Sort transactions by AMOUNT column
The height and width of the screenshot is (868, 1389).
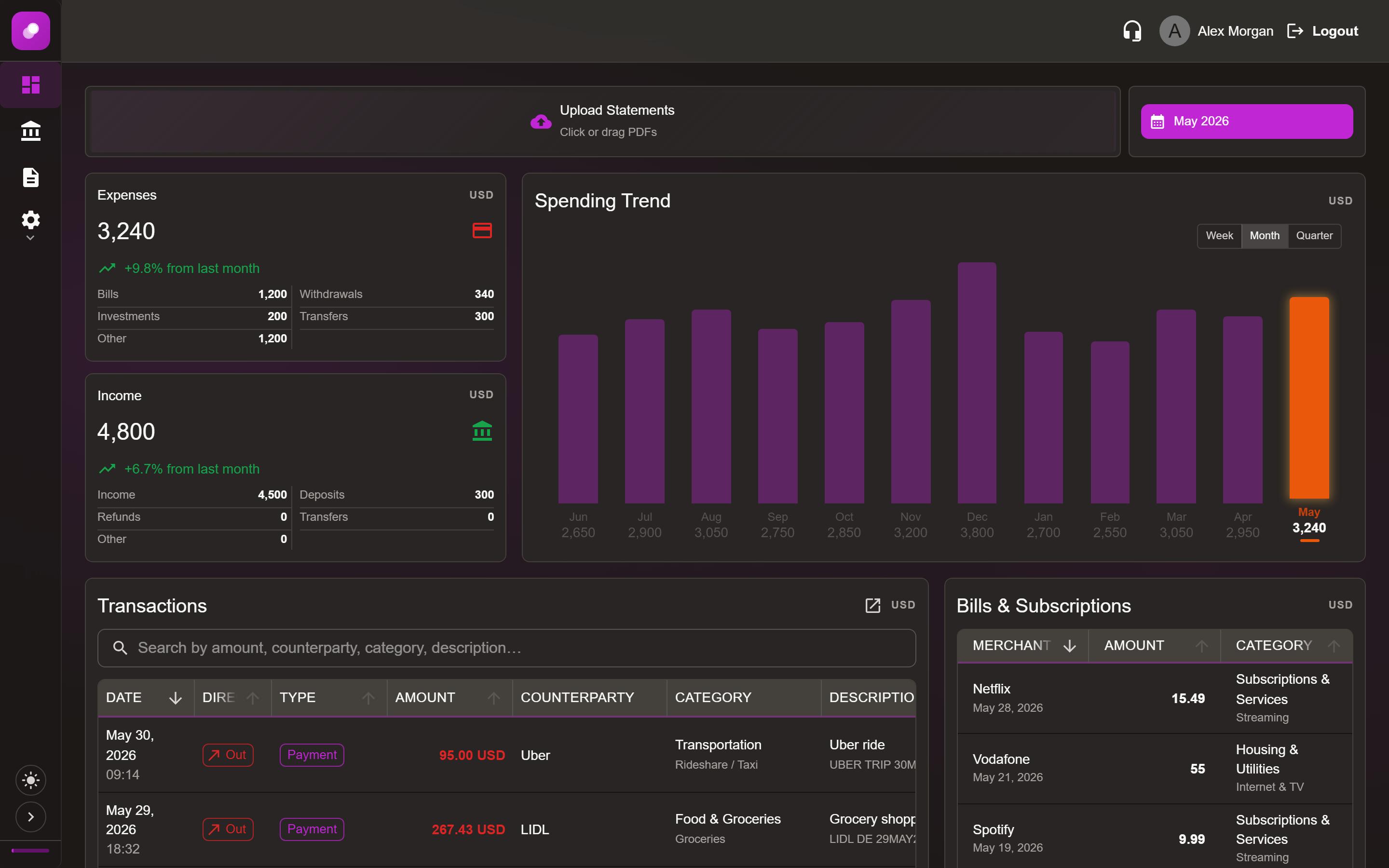tap(449, 697)
